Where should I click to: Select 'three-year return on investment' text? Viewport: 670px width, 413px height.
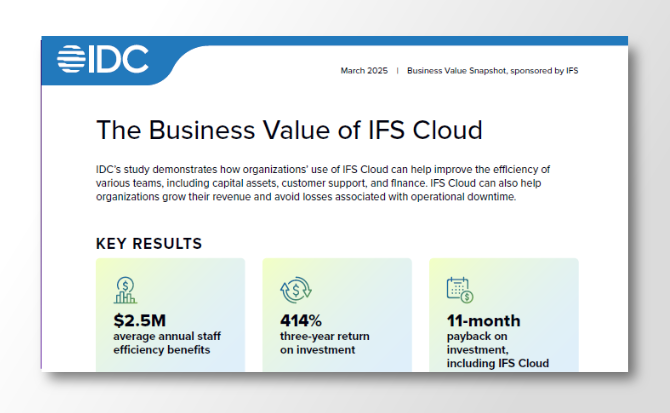(x=318, y=344)
